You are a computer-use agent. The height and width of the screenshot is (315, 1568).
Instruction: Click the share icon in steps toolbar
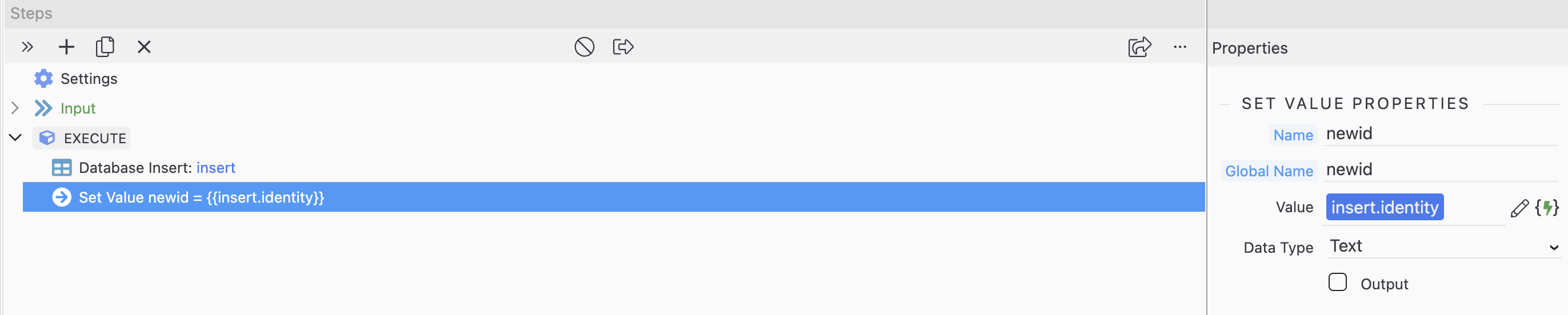click(x=1139, y=47)
